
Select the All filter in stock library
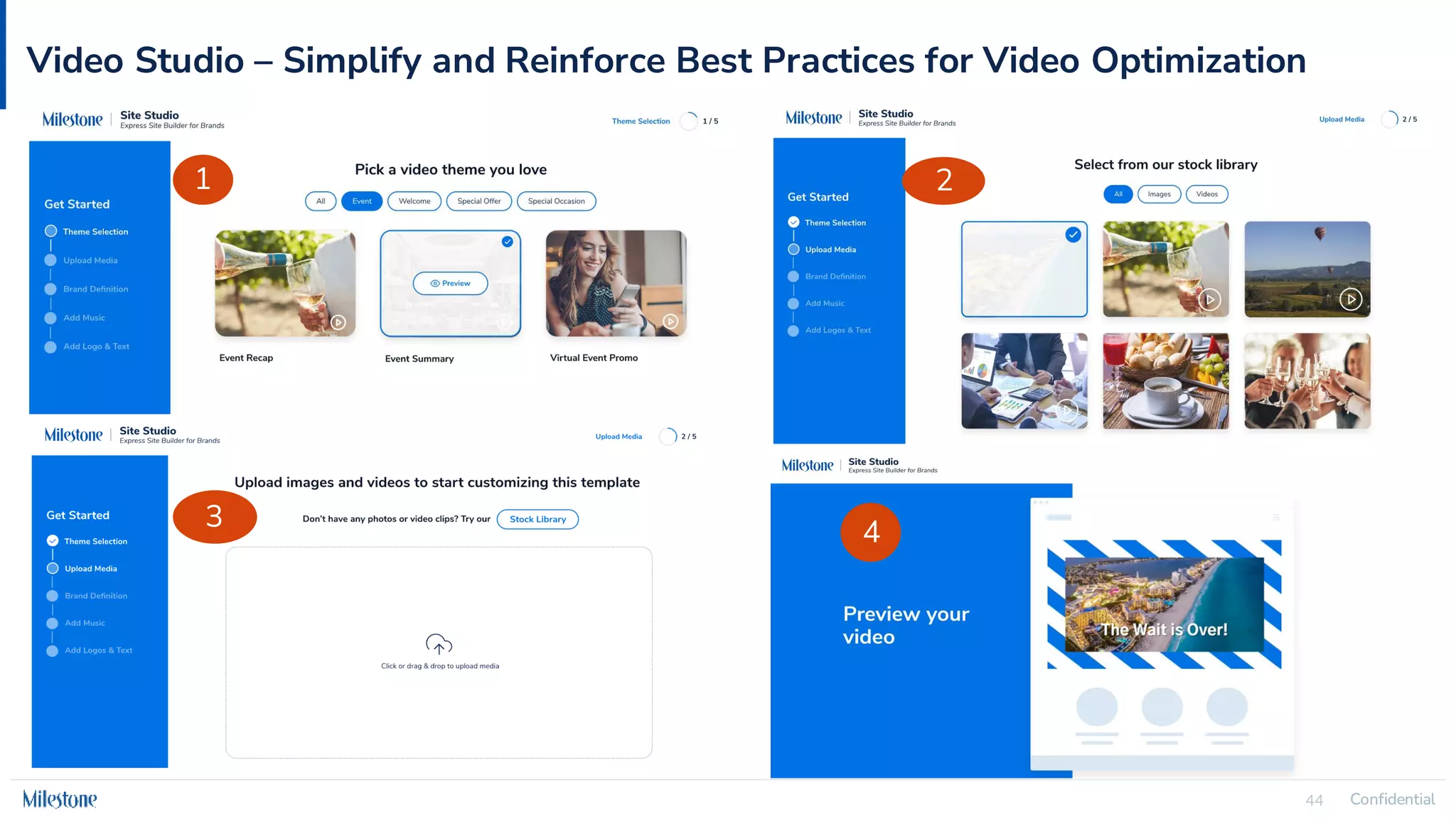click(x=1118, y=194)
